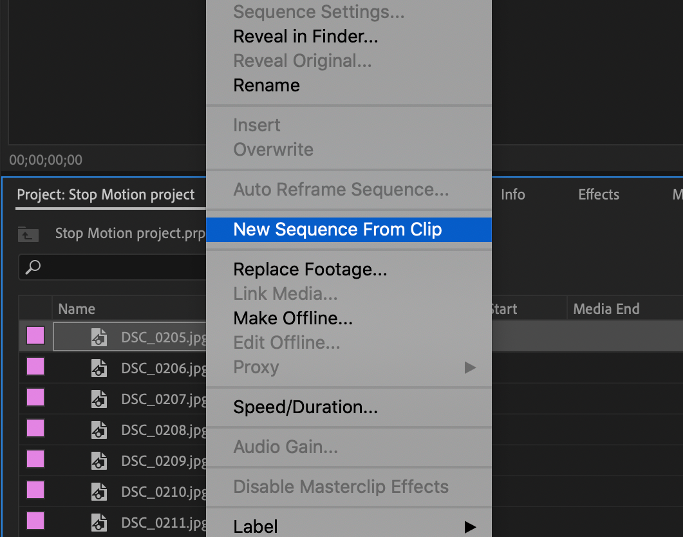Image resolution: width=683 pixels, height=537 pixels.
Task: Click the search magnifier icon
Action: coord(33,267)
